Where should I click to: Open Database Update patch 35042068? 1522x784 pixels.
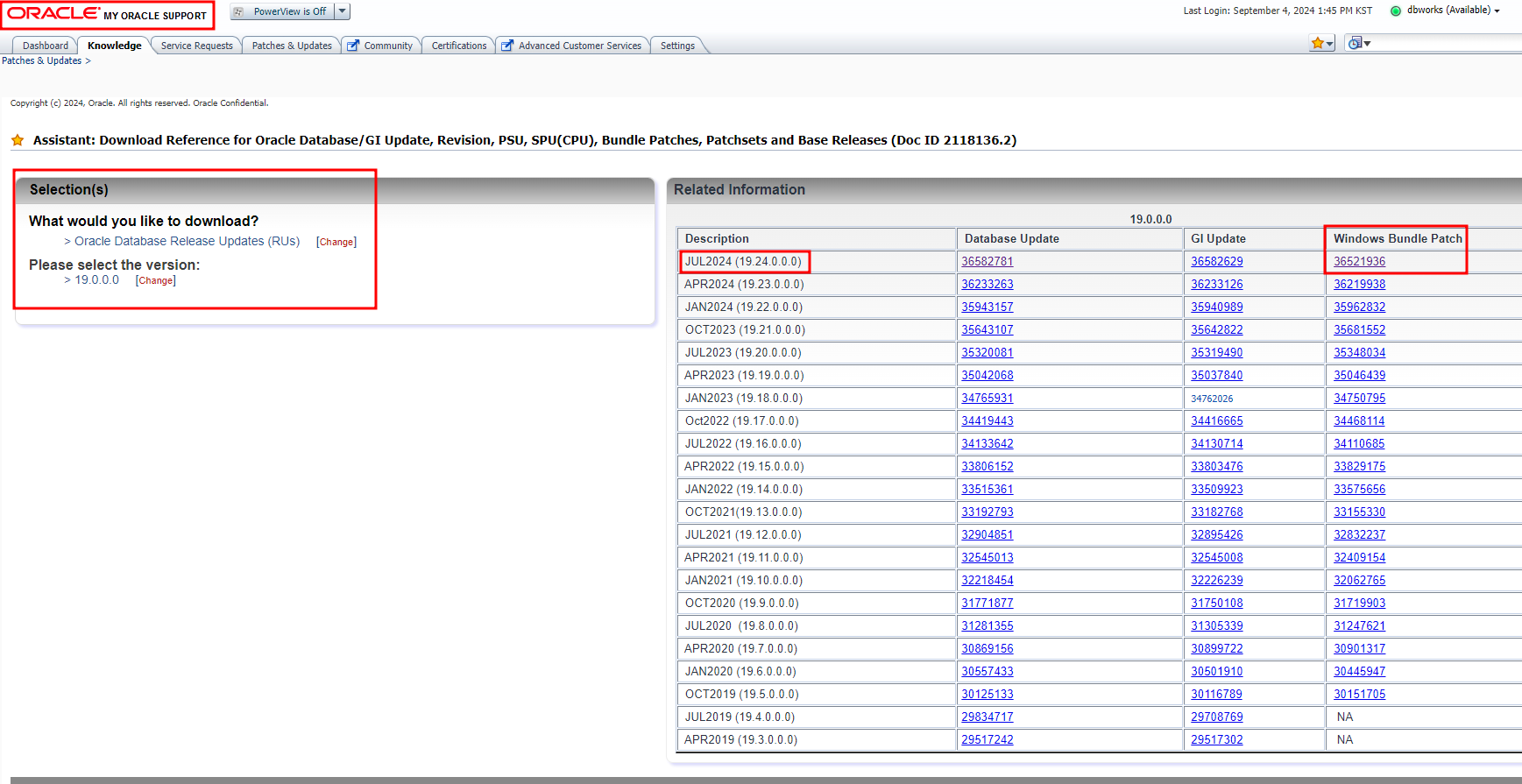(987, 376)
